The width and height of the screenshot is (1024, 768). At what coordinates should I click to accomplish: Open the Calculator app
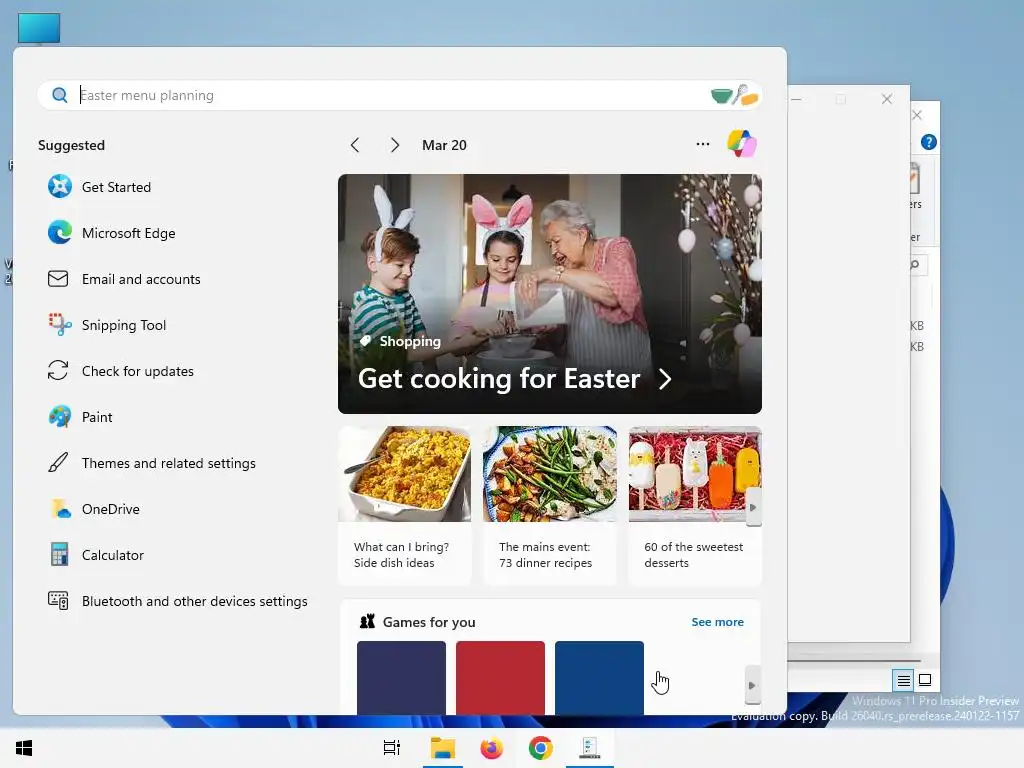click(x=112, y=555)
